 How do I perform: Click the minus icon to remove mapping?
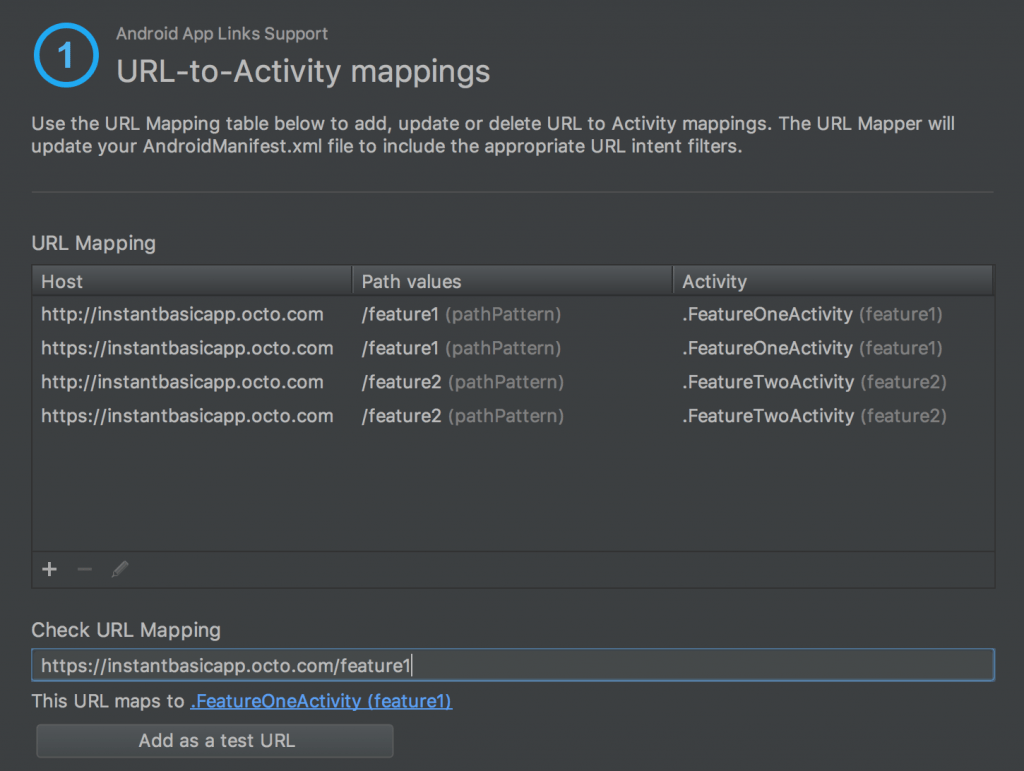pos(84,569)
